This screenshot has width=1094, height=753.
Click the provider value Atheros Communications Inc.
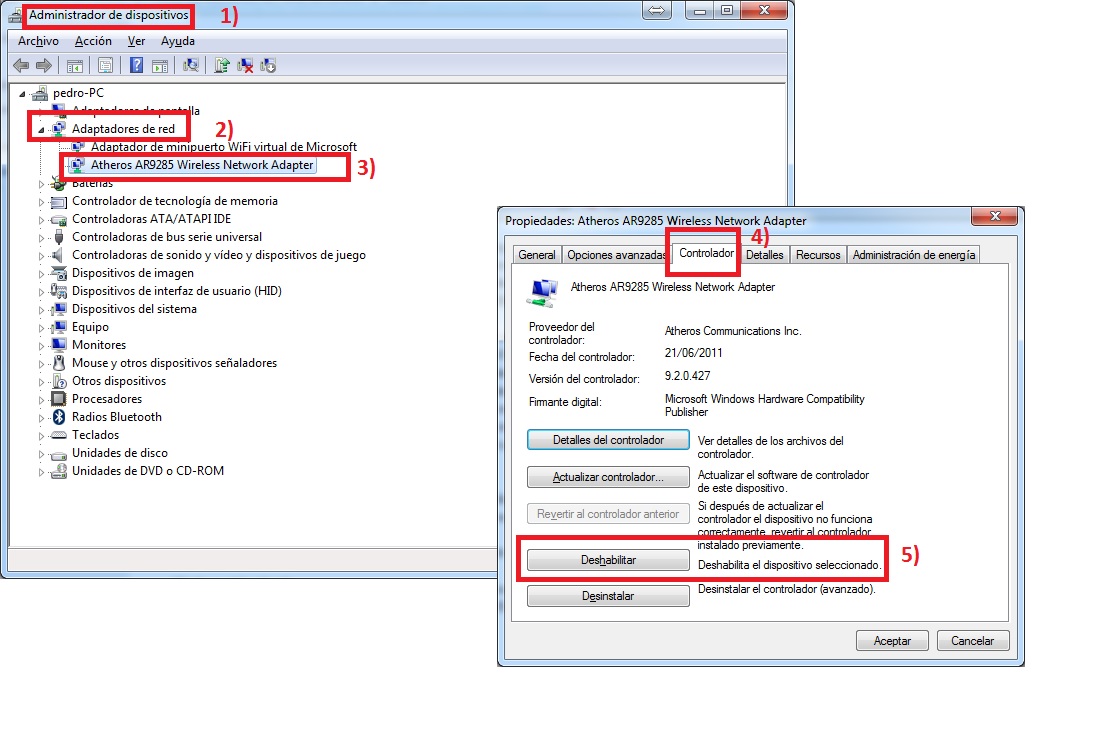coord(733,331)
